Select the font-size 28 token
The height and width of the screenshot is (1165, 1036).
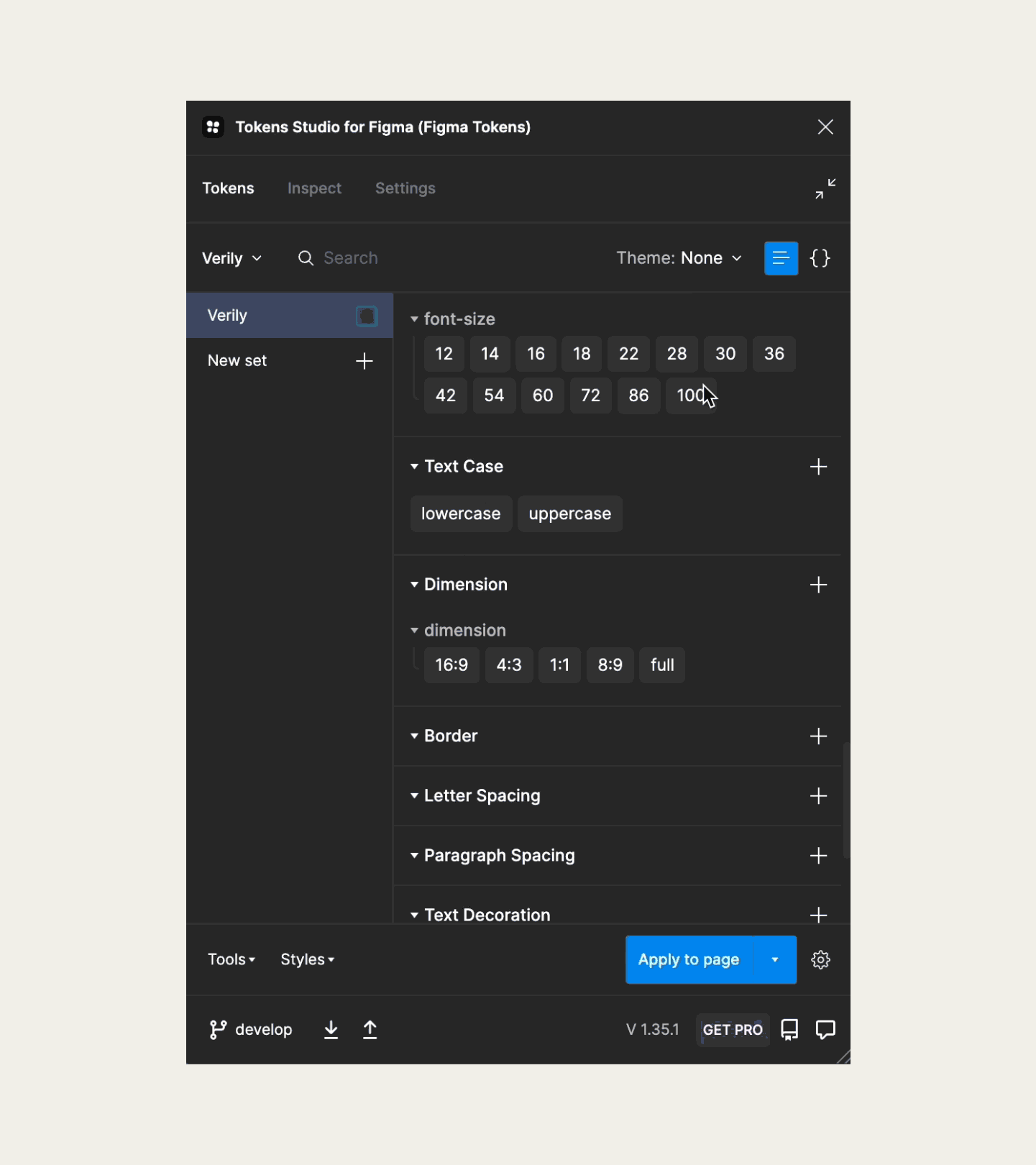677,354
